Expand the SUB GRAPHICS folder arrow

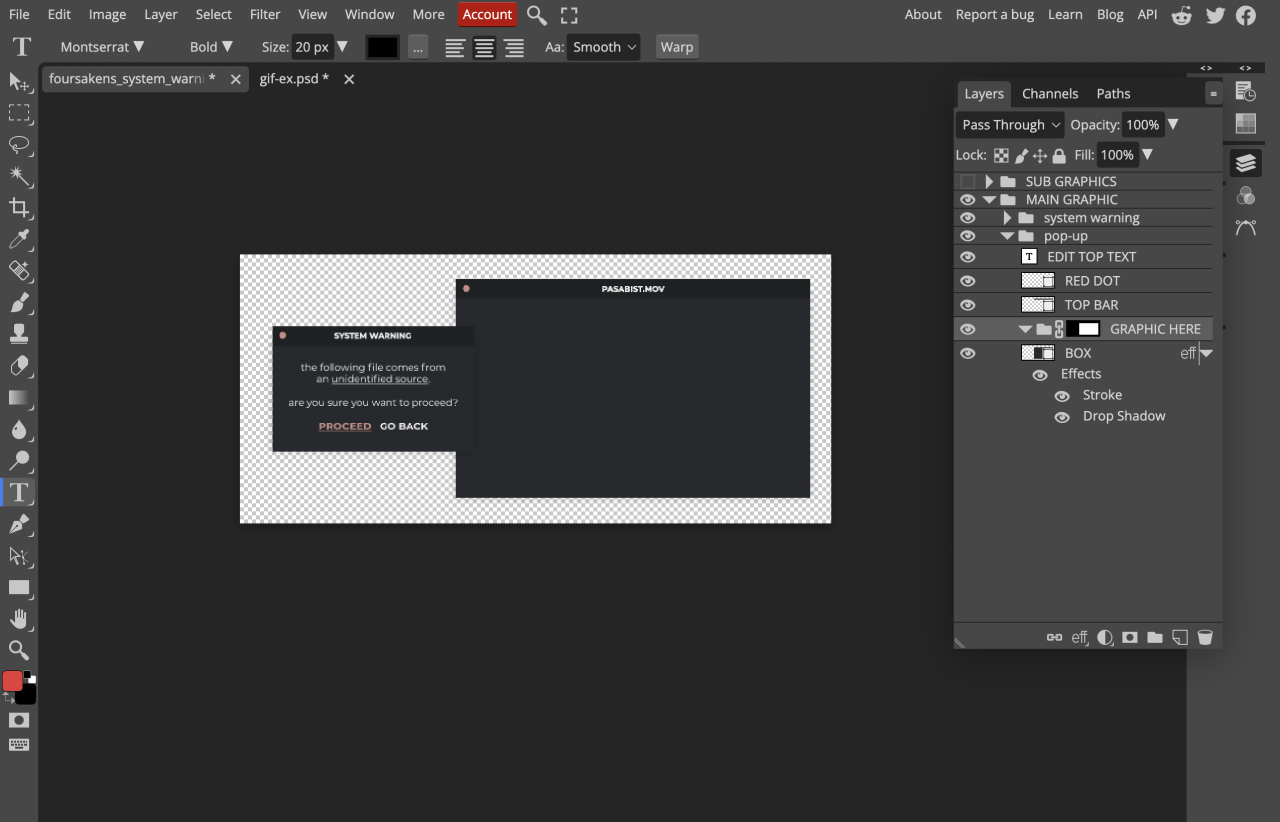pos(989,181)
